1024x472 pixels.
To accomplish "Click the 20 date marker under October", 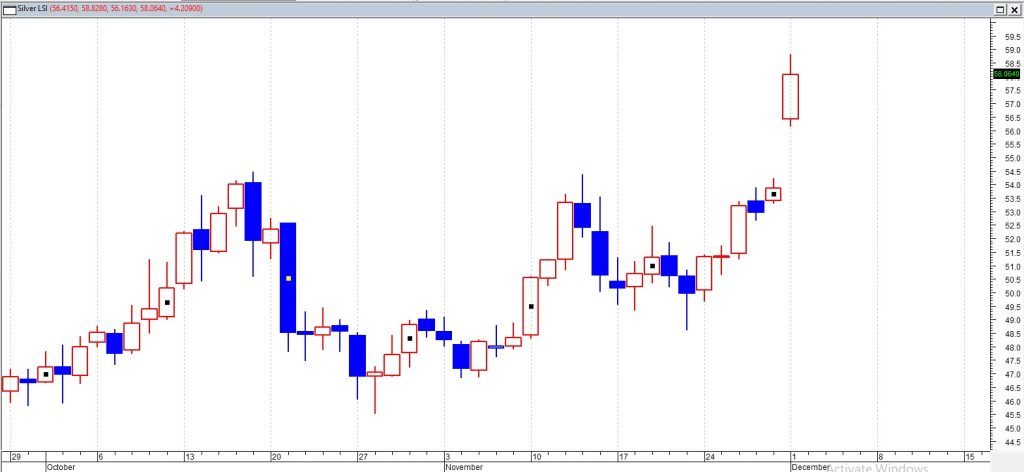I will [x=276, y=456].
